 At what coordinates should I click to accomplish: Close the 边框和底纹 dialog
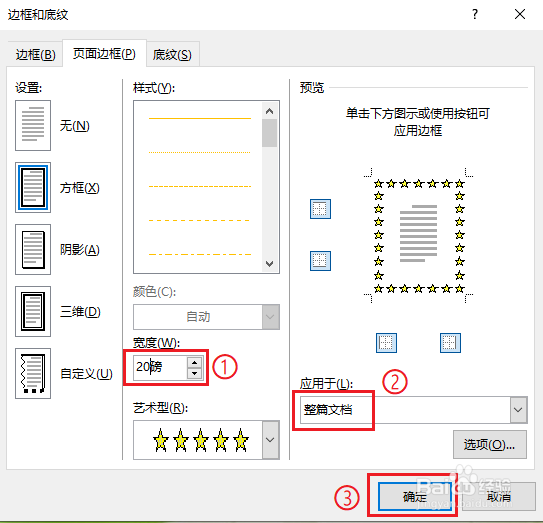point(520,14)
